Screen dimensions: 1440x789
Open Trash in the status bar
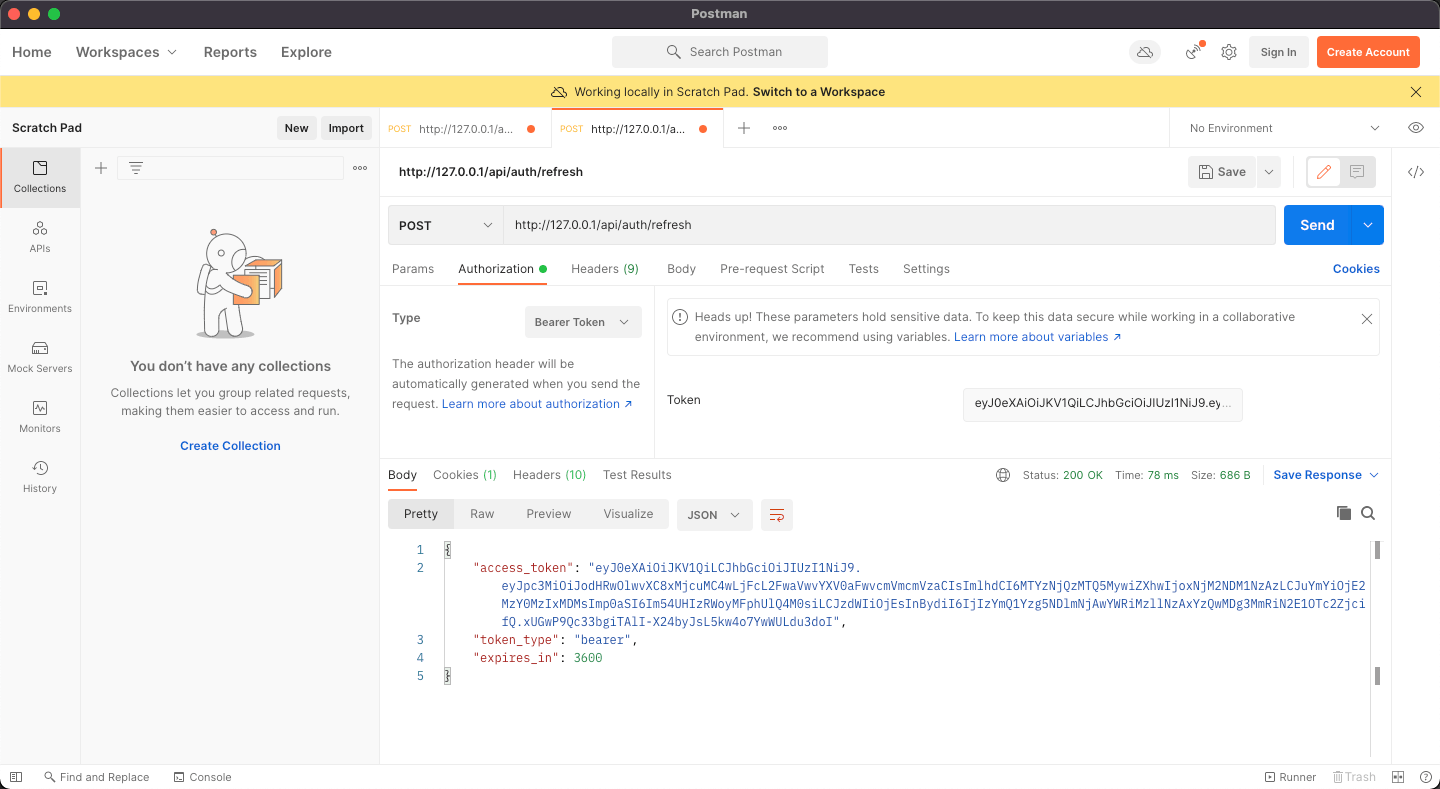(1354, 777)
